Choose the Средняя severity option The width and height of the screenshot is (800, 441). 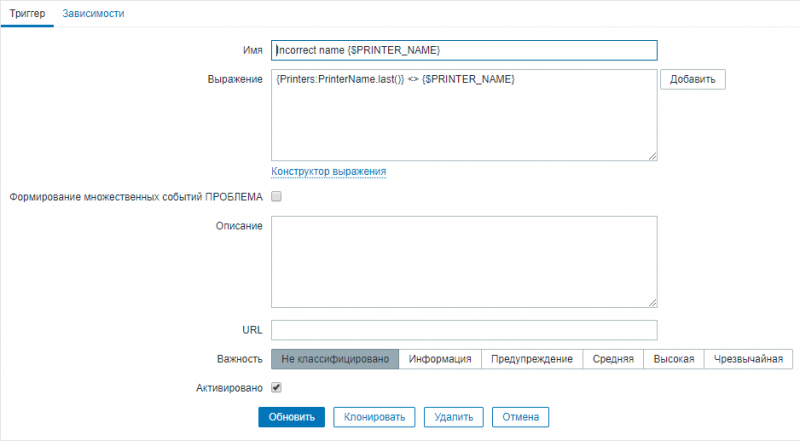(613, 359)
